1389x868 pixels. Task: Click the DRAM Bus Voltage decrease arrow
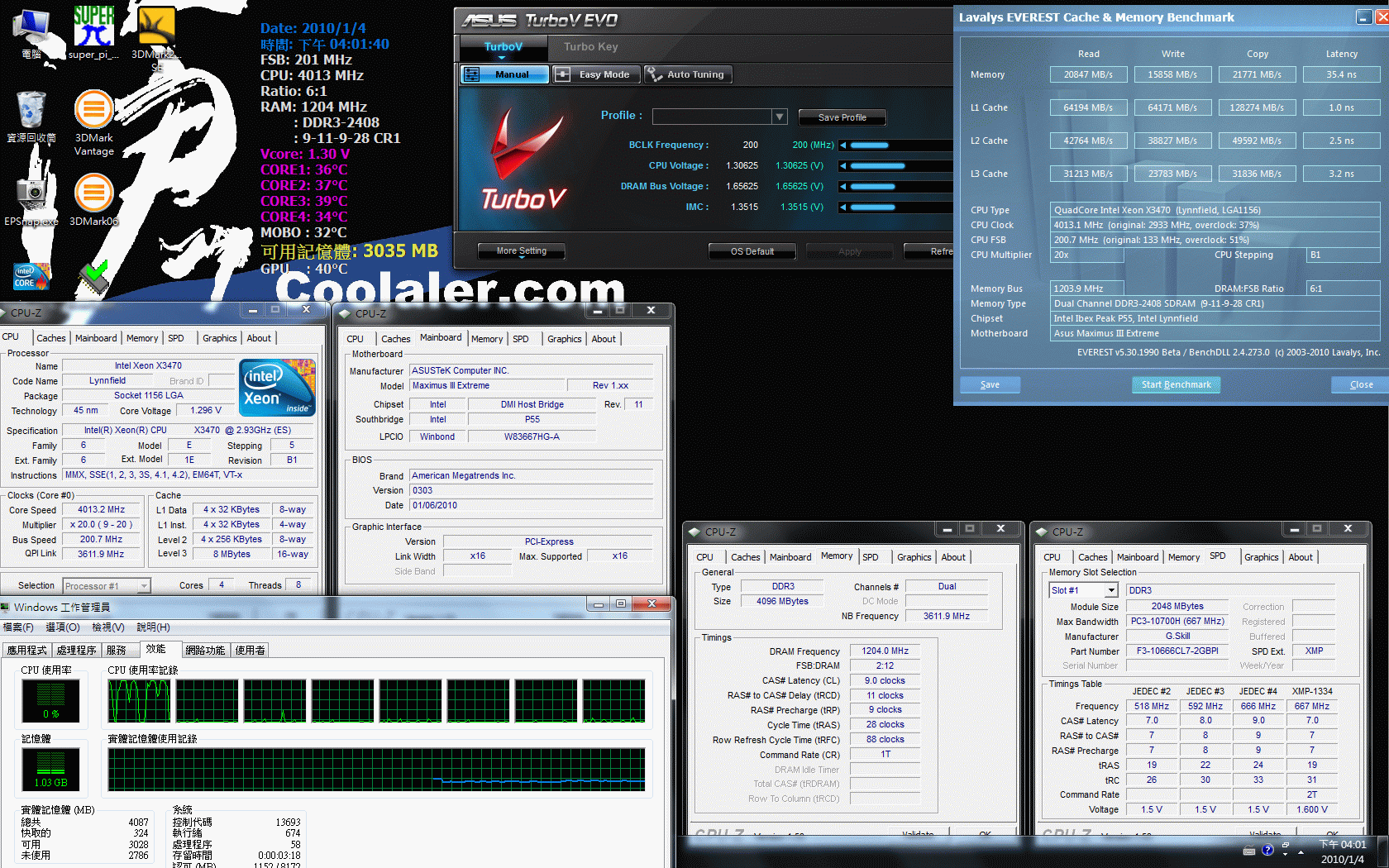[843, 187]
